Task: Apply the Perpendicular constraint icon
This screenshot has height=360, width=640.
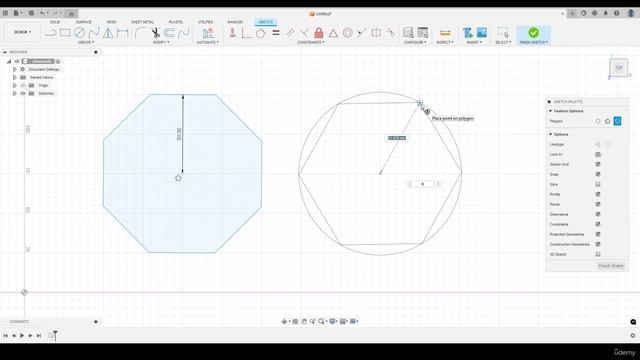Action: click(304, 33)
